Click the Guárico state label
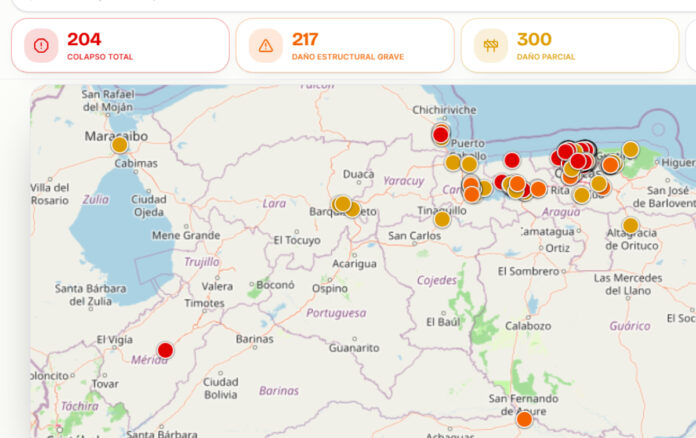Viewport: 696px width, 438px height. coord(630,326)
